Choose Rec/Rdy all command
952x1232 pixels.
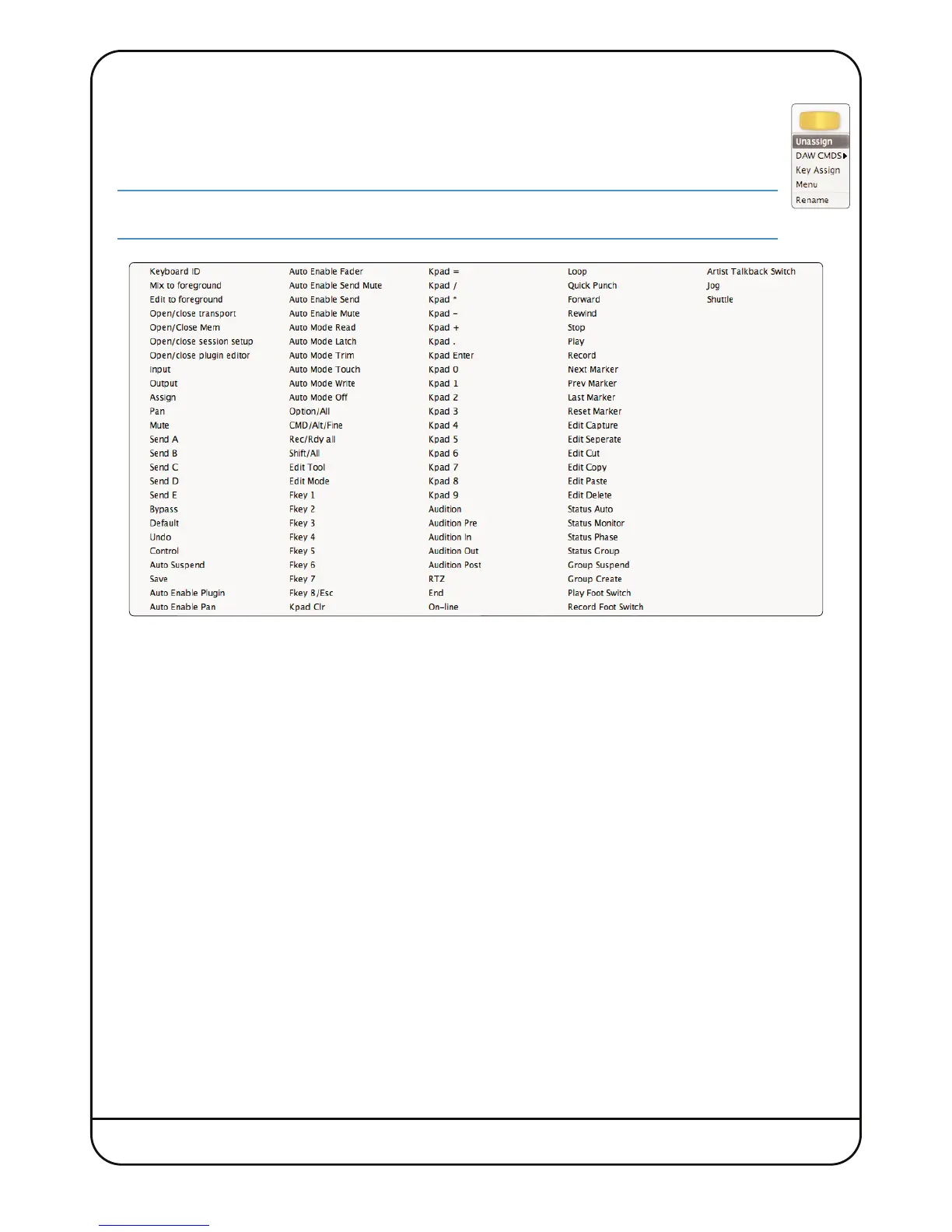coord(312,439)
